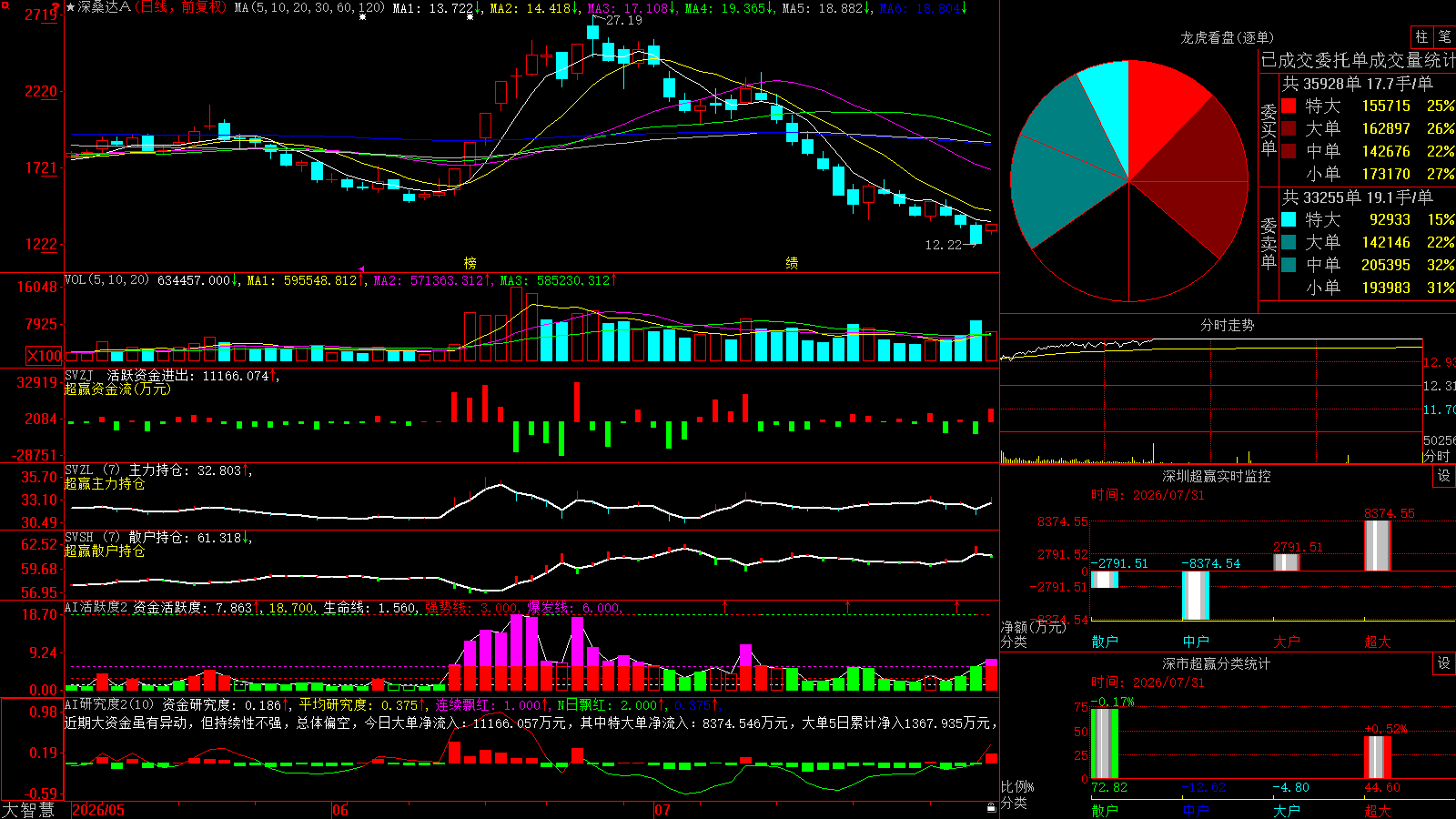The image size is (1456, 819).
Task: Click the 深圳超赢实时监控 panel title
Action: coord(1217,476)
